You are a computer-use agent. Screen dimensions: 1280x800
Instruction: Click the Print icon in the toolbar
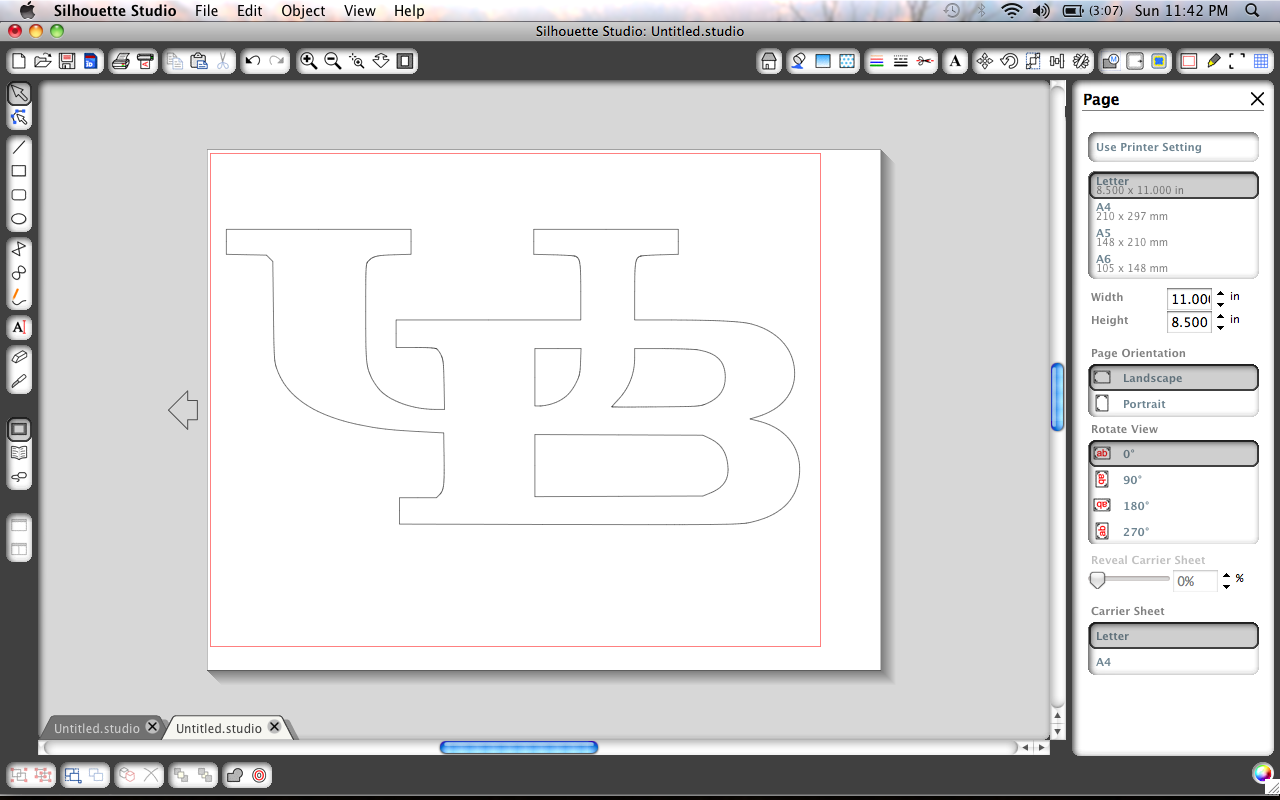click(121, 61)
